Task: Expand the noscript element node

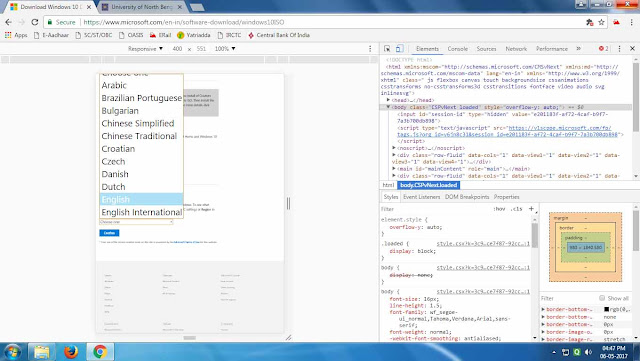Action: click(394, 148)
